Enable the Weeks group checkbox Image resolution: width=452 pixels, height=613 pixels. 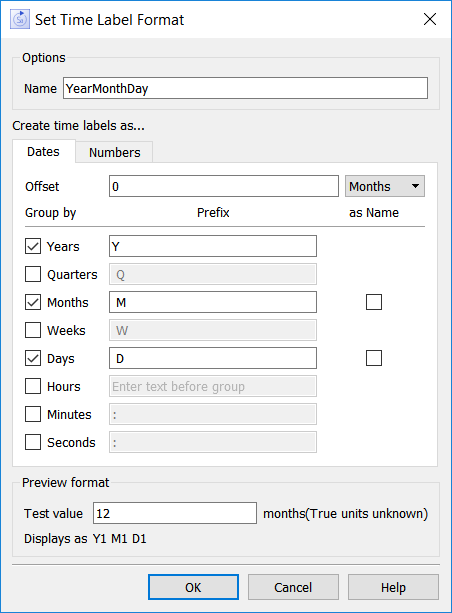coord(33,330)
